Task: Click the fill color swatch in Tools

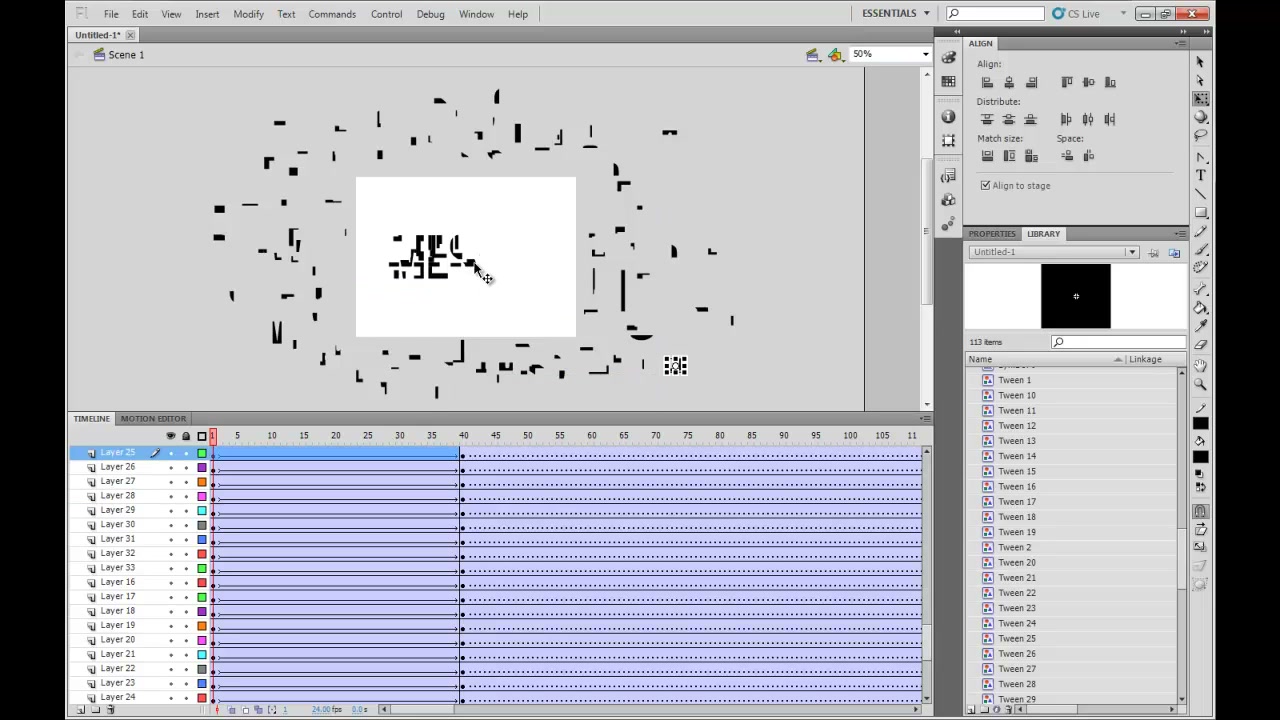Action: pos(1201,457)
